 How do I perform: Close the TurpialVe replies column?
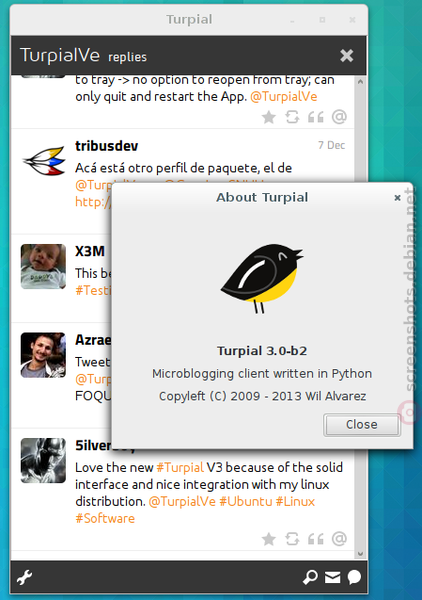(x=347, y=56)
